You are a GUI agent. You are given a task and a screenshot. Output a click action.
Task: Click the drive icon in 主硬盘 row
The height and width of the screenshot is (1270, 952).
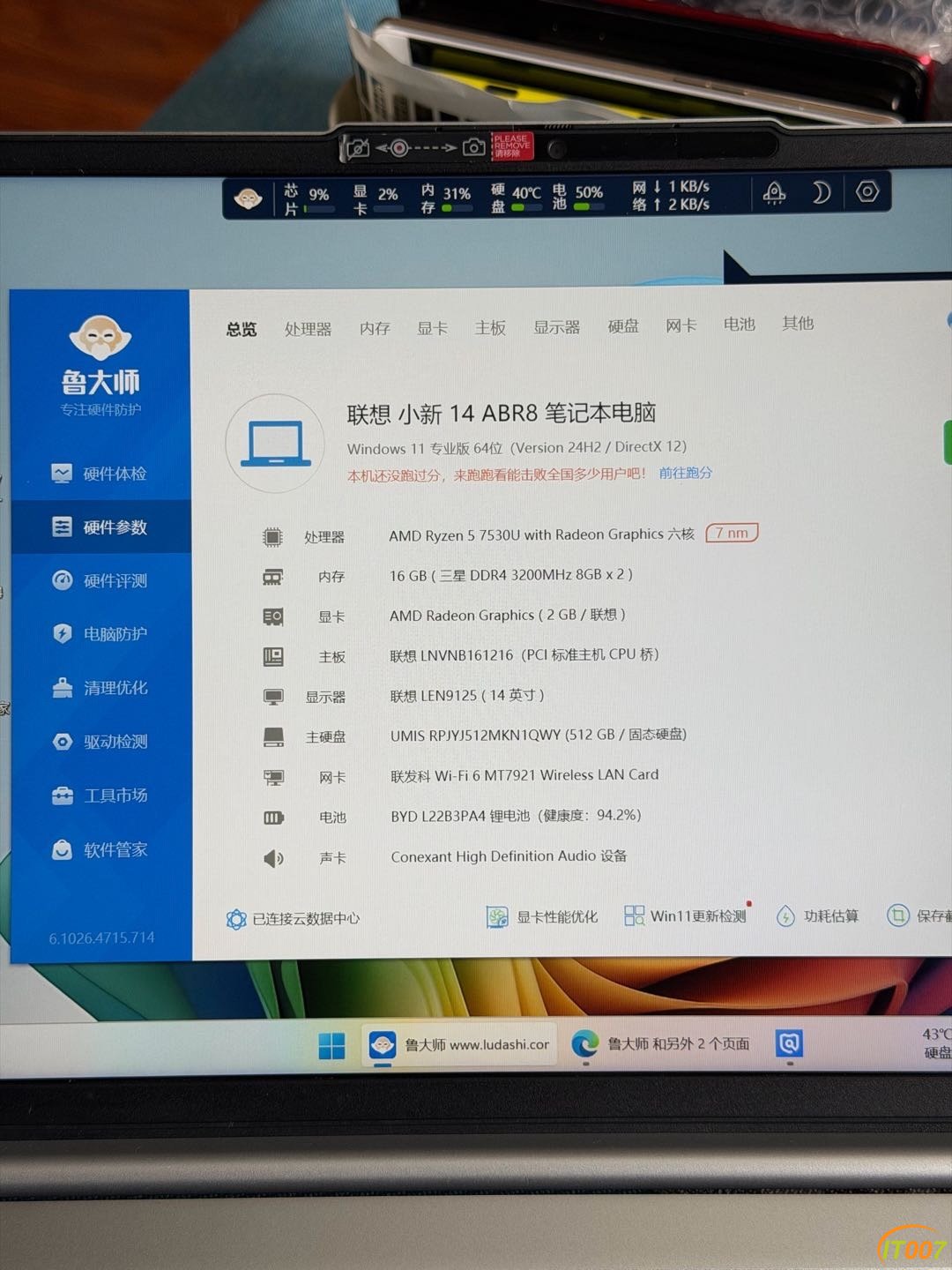point(273,736)
